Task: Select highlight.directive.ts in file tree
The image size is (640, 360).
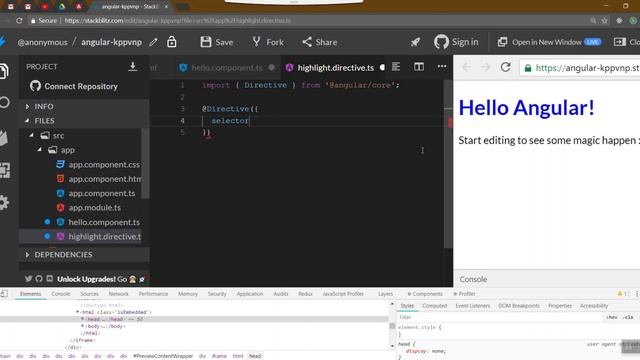Action: click(x=98, y=236)
